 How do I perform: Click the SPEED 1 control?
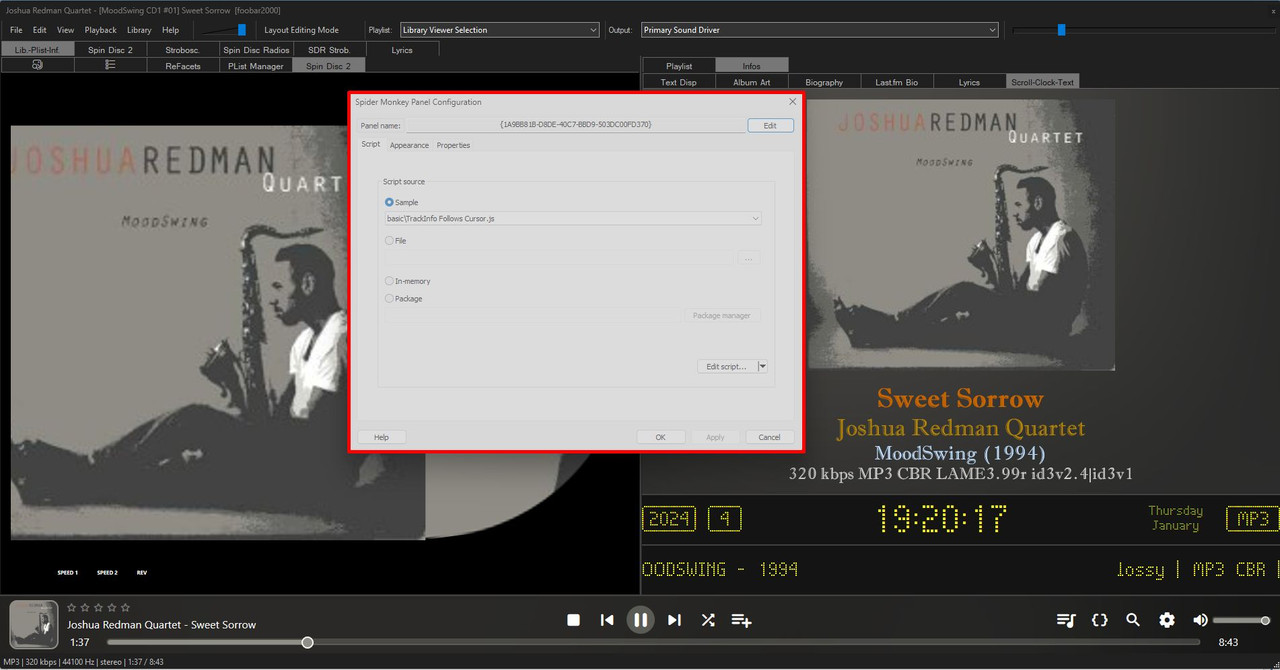(67, 573)
